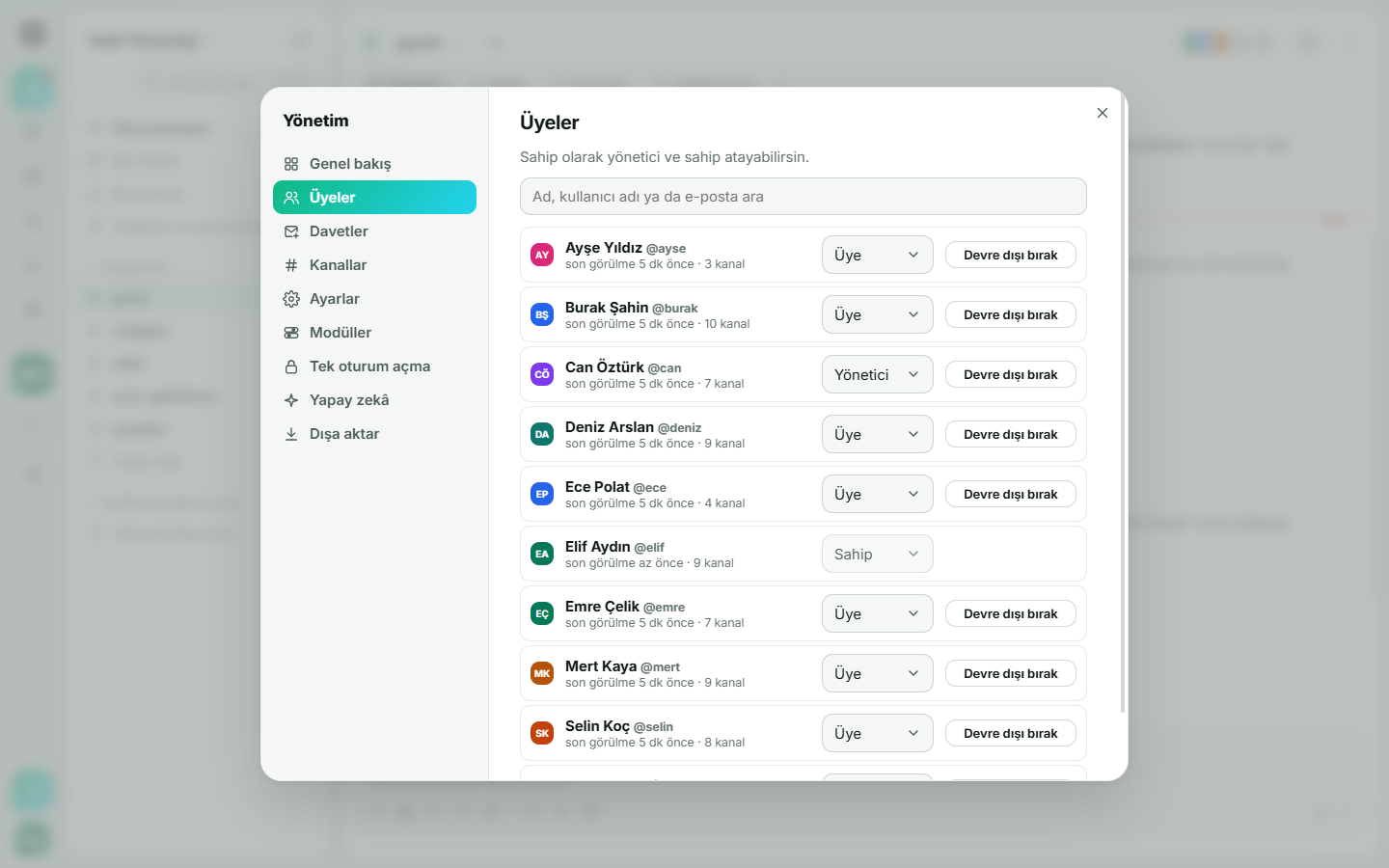Deactivate Burak Şahin with Devre dışı bırak

(x=1011, y=314)
